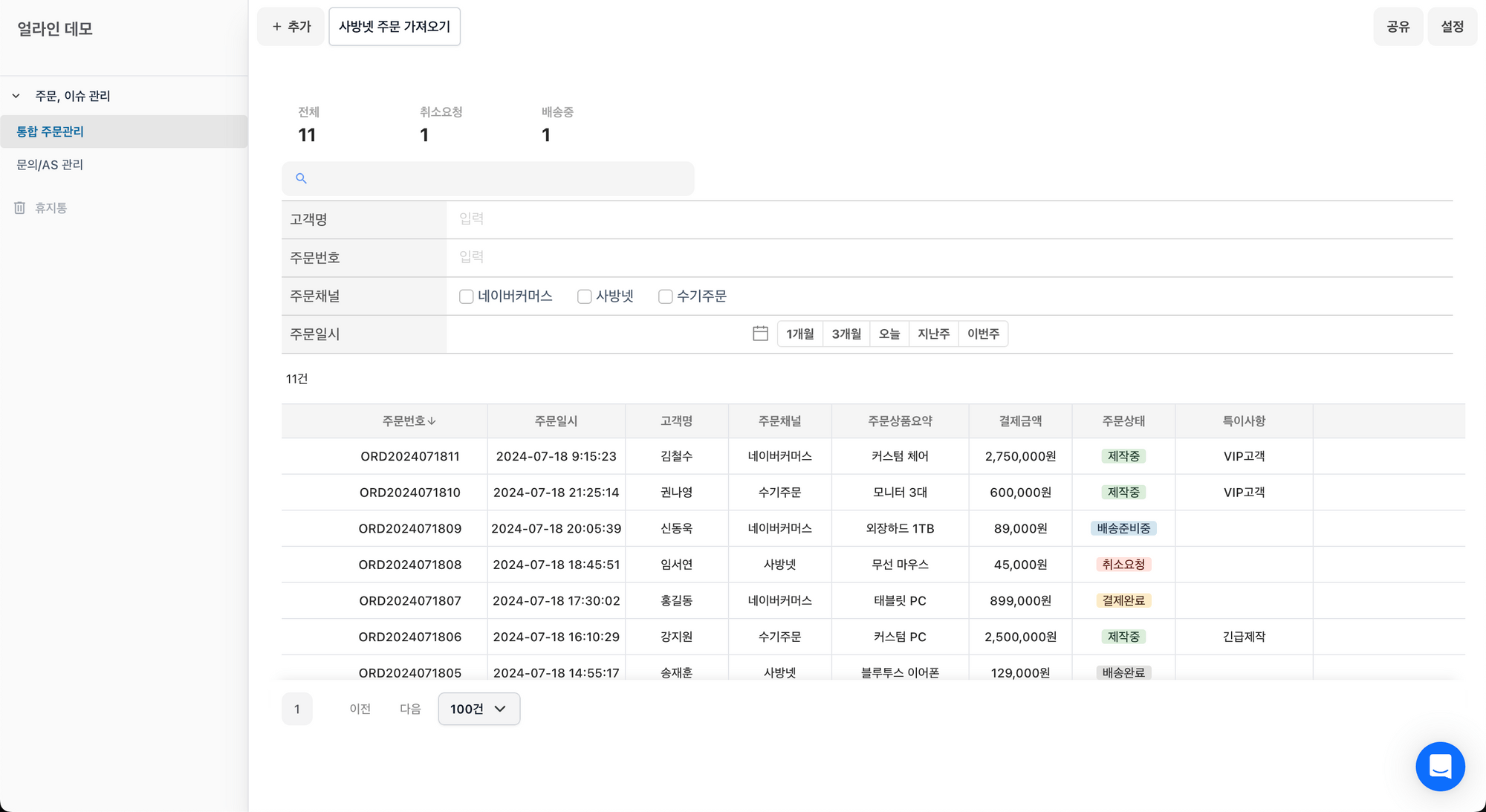This screenshot has width=1486, height=812.
Task: Click customer name 김철수
Action: [x=677, y=456]
